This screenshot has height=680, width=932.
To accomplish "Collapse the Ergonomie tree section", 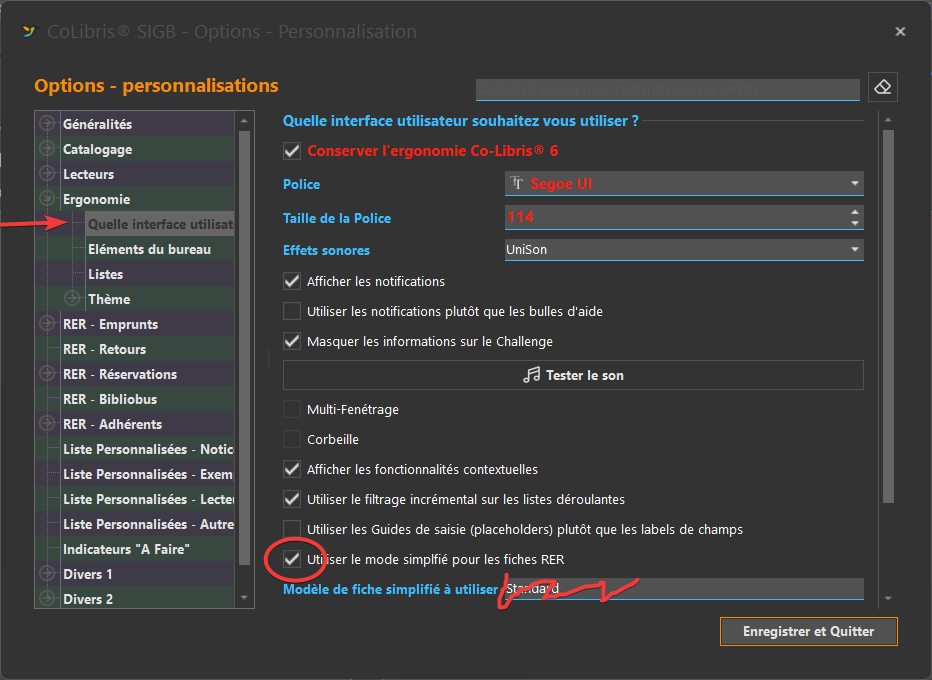I will (x=46, y=199).
